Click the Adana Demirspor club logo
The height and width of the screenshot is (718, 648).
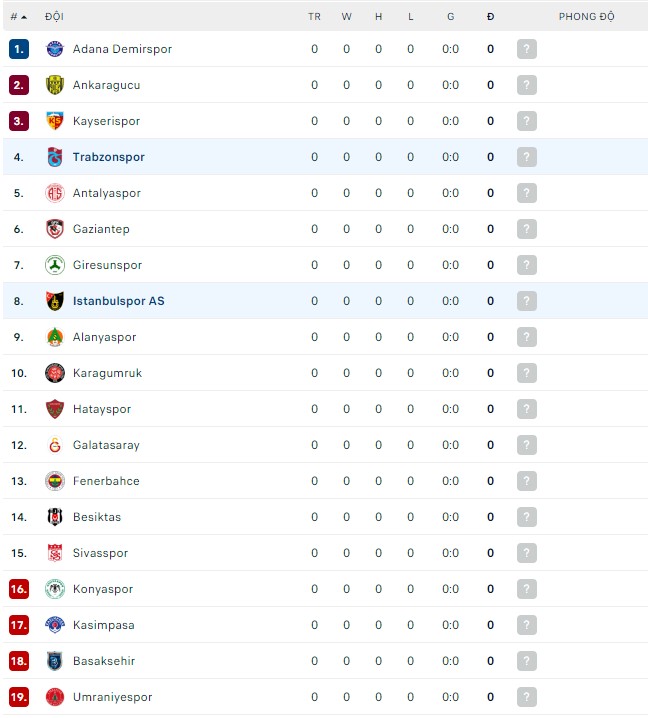[x=55, y=49]
